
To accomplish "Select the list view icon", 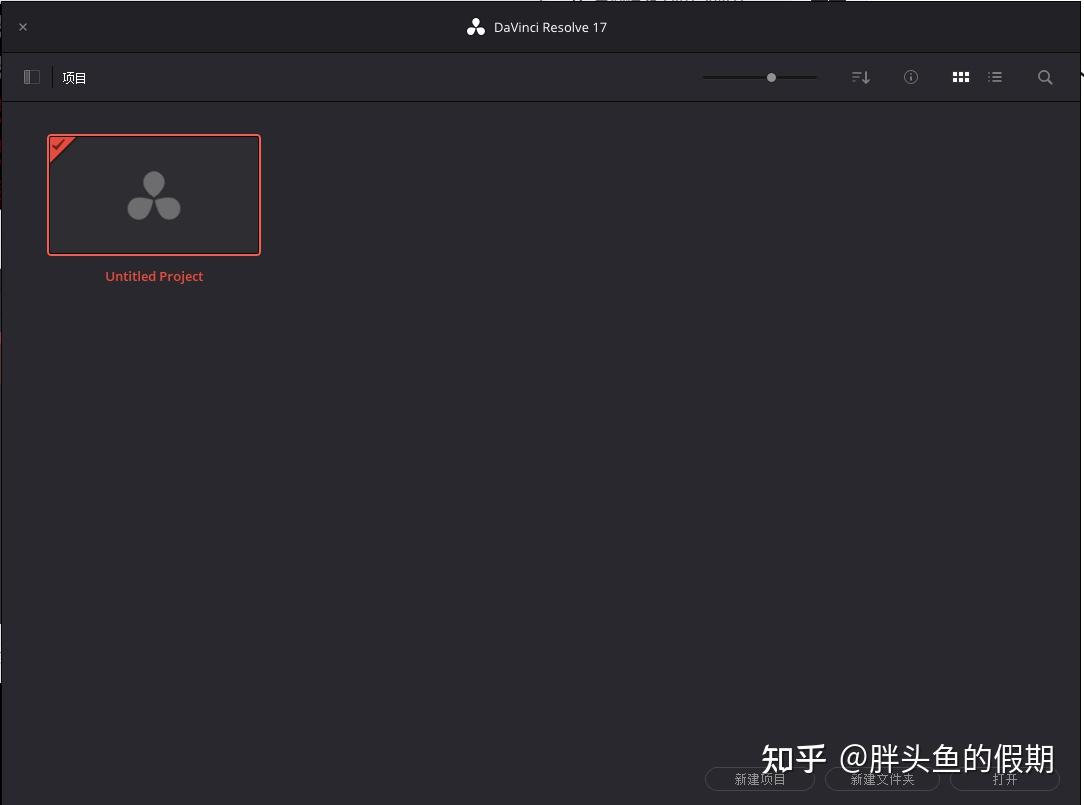I will click(995, 77).
